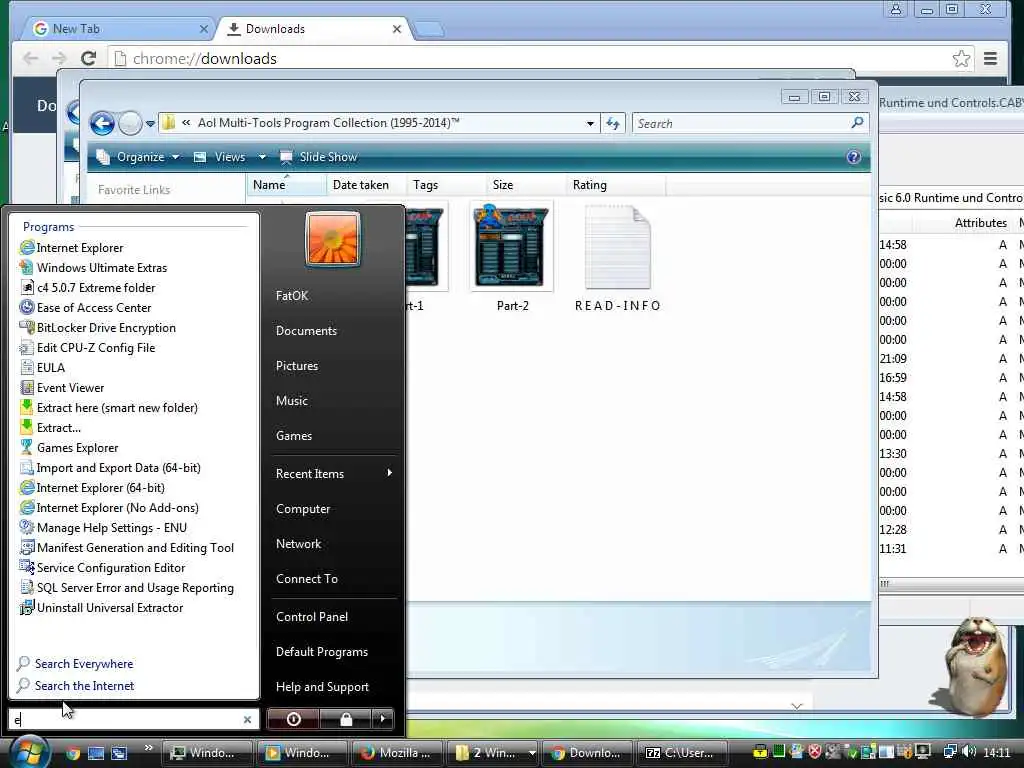This screenshot has height=768, width=1024.
Task: Click the volume icon in system tray
Action: pyautogui.click(x=968, y=752)
